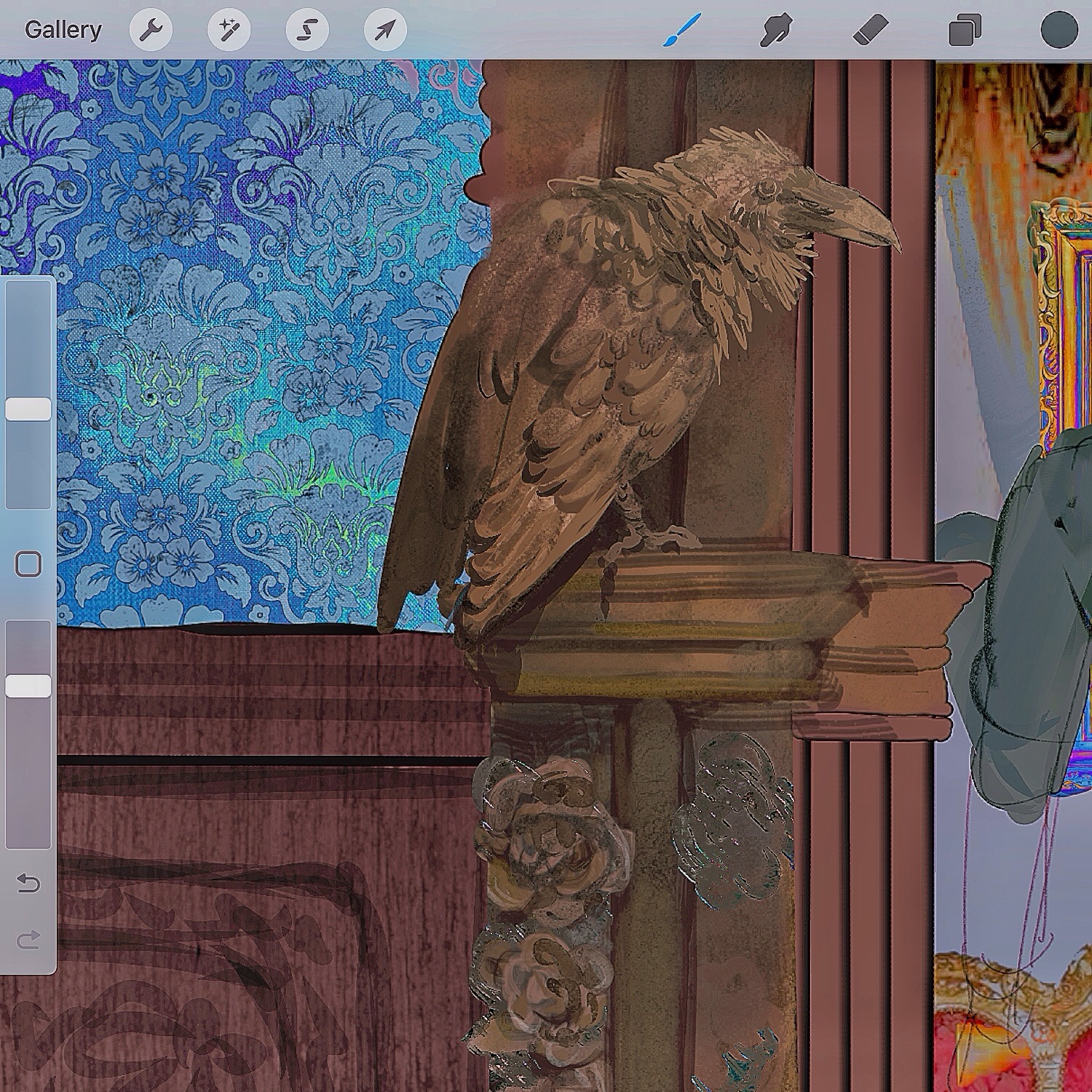Undo the last stroke with undo arrow
Screen dimensions: 1092x1092
coord(28,883)
